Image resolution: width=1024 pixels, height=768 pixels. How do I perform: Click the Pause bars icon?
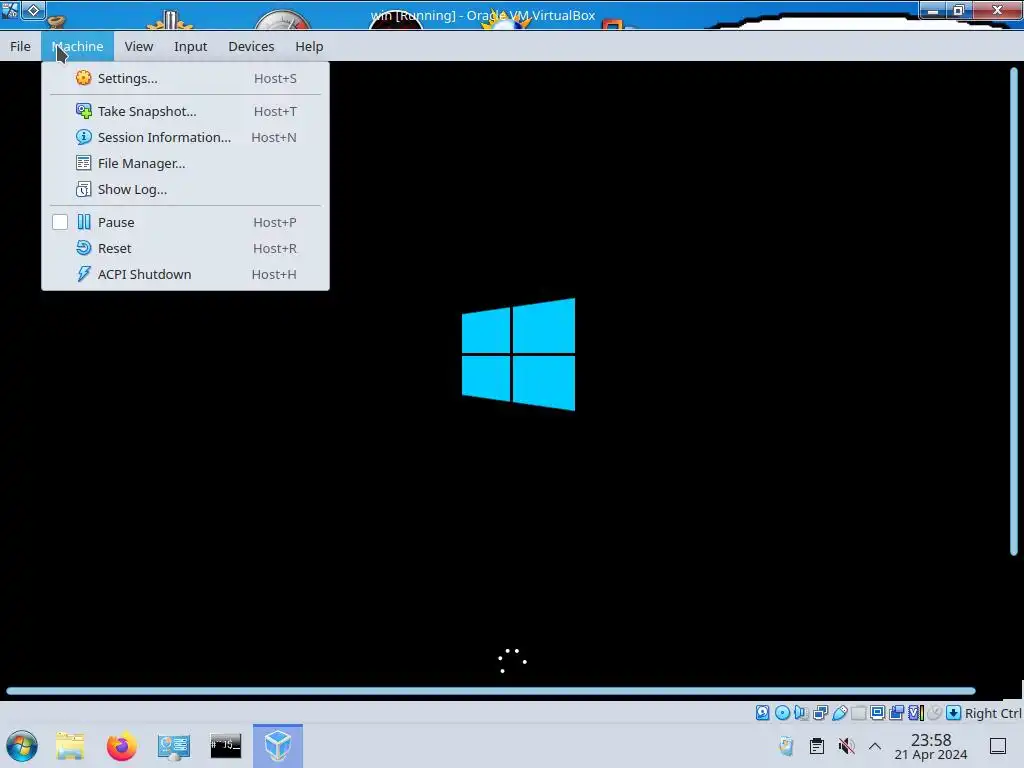pos(84,222)
